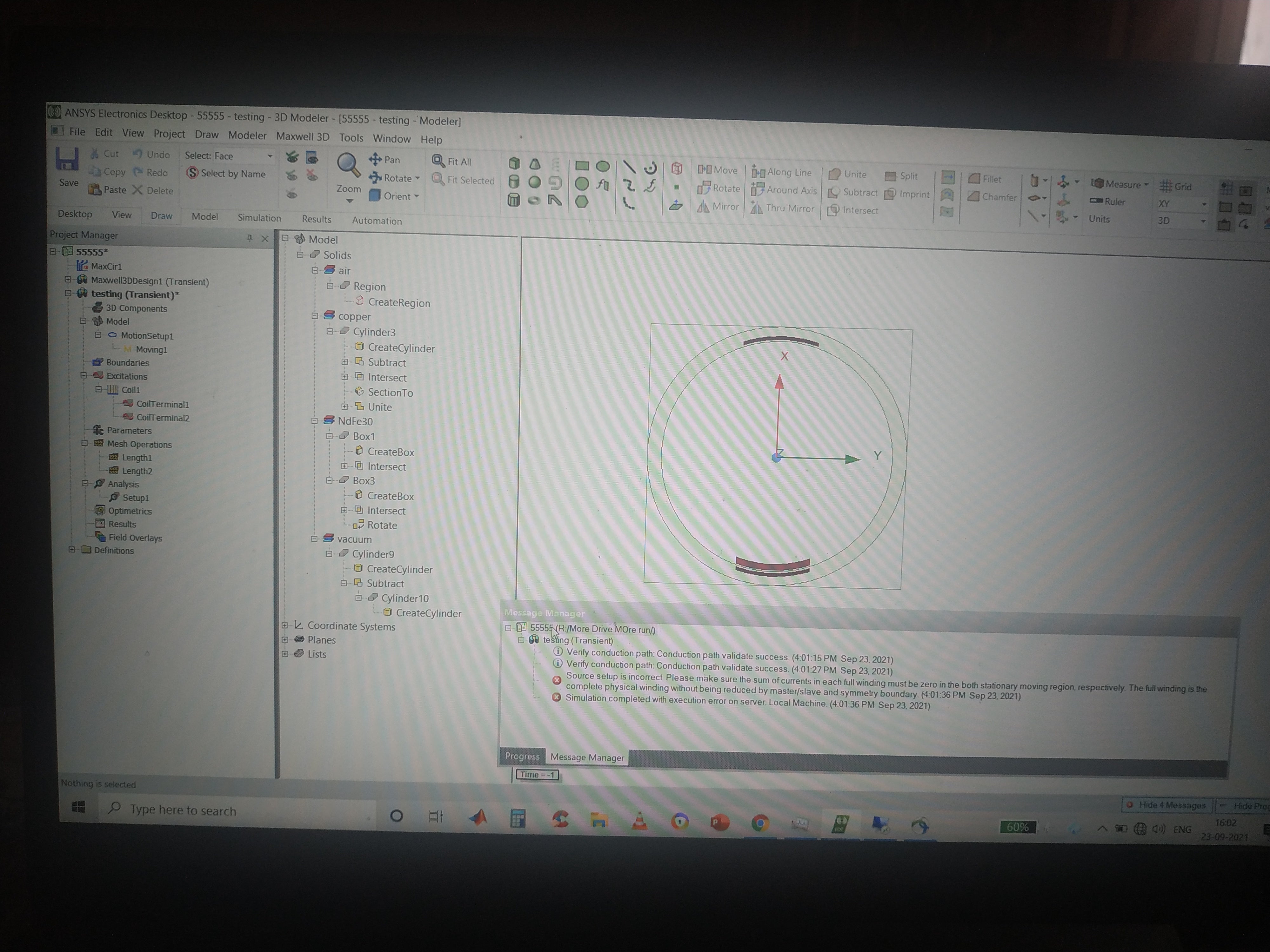Switch to the Automation ribbon tab
Viewport: 1270px width, 952px height.
click(377, 221)
